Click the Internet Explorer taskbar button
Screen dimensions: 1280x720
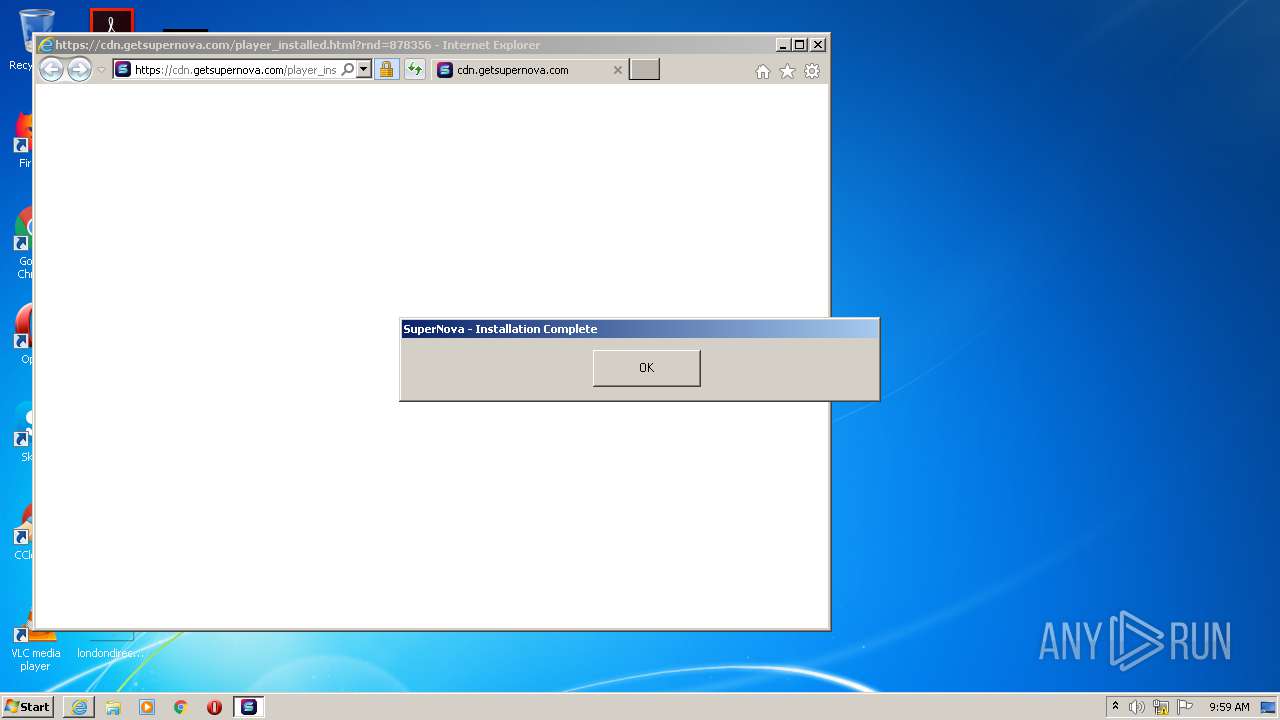pos(79,707)
